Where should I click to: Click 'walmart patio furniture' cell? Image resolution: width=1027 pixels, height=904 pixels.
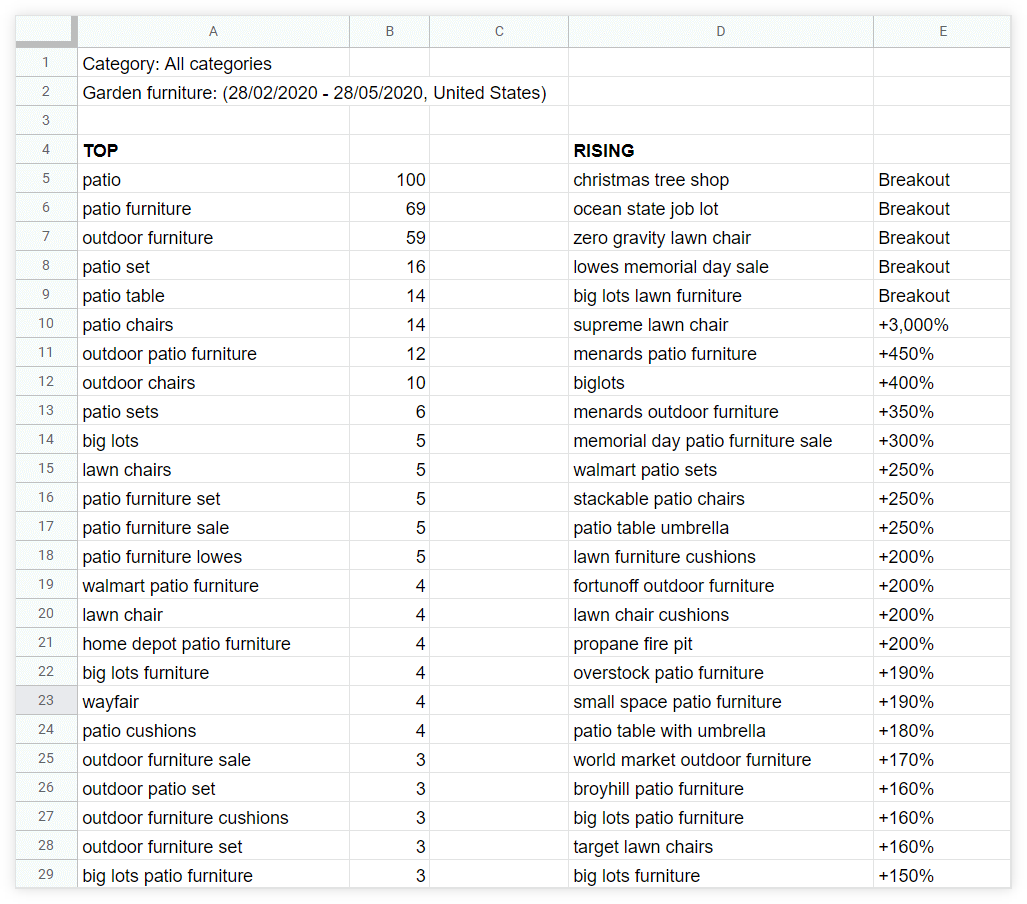(x=214, y=585)
